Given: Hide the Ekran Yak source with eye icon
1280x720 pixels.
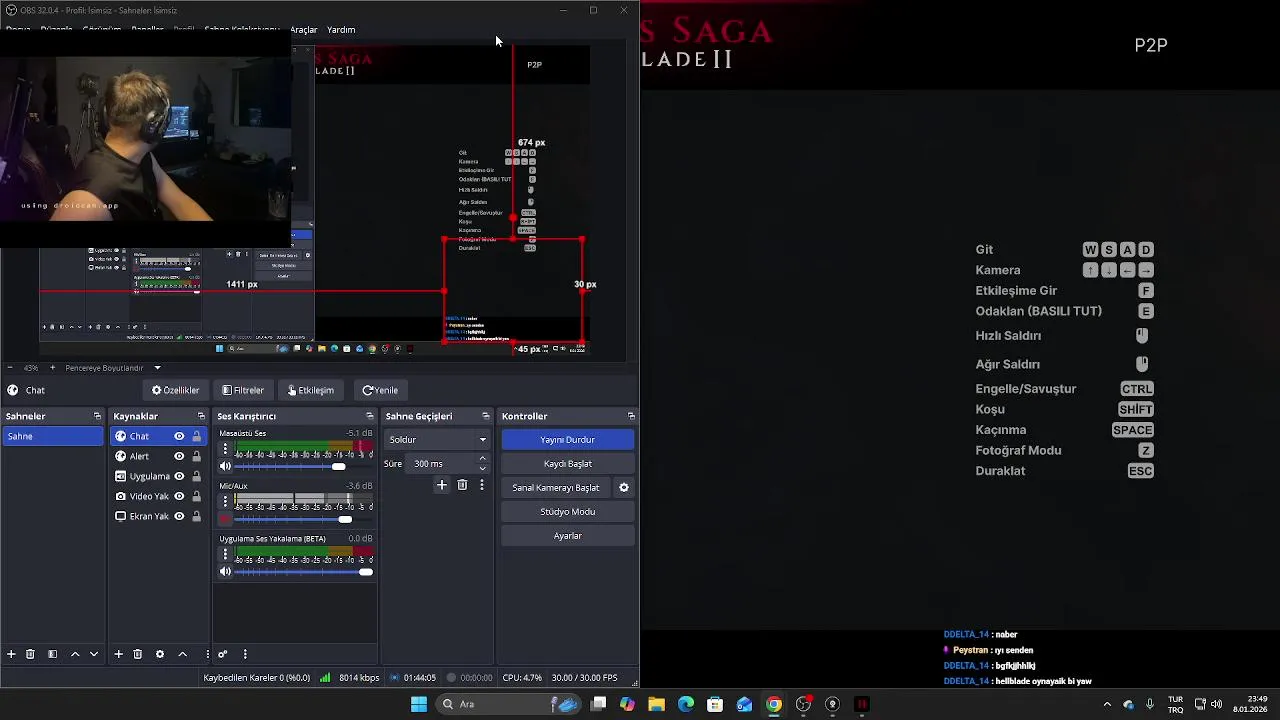Looking at the screenshot, I should coord(179,516).
